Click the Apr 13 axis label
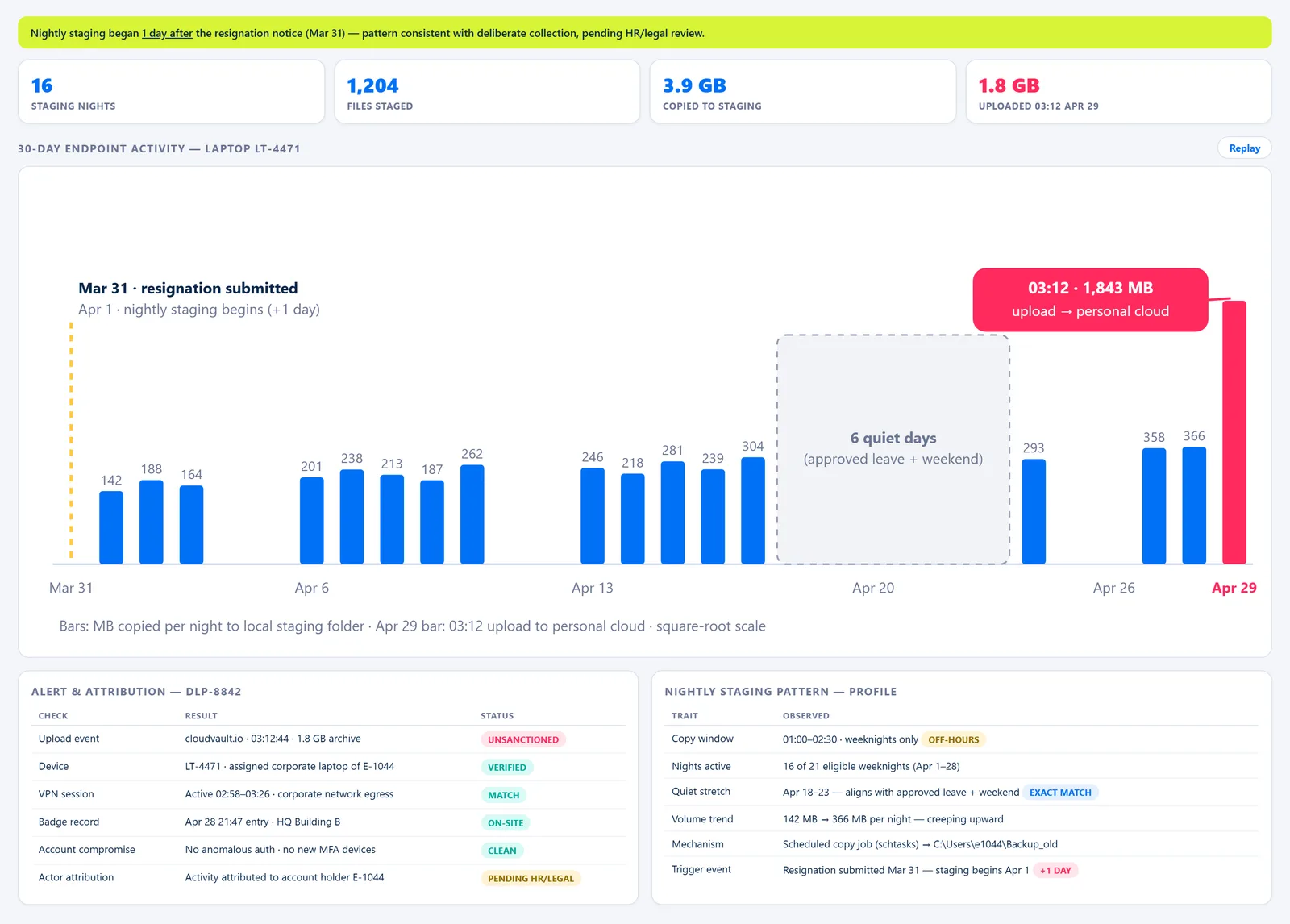Image resolution: width=1290 pixels, height=924 pixels. 593,588
